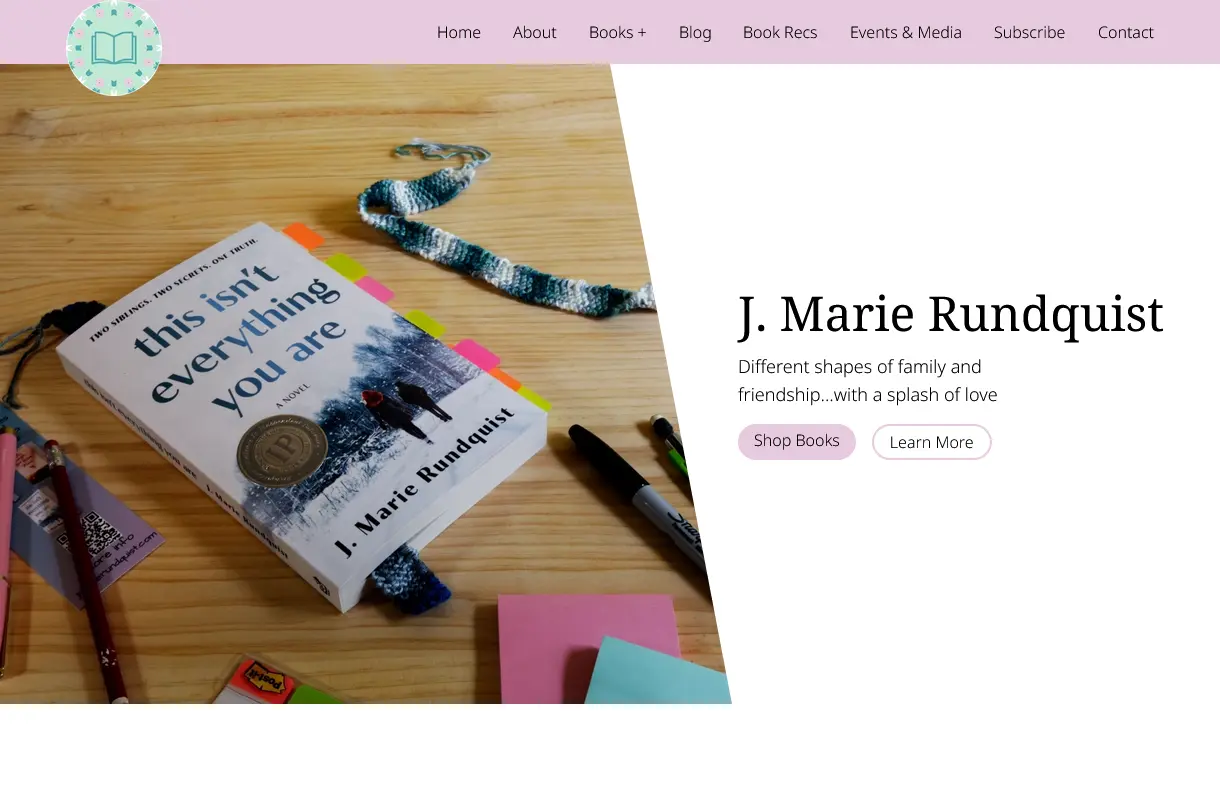Click the open book logo icon
This screenshot has width=1220, height=800.
coord(114,47)
